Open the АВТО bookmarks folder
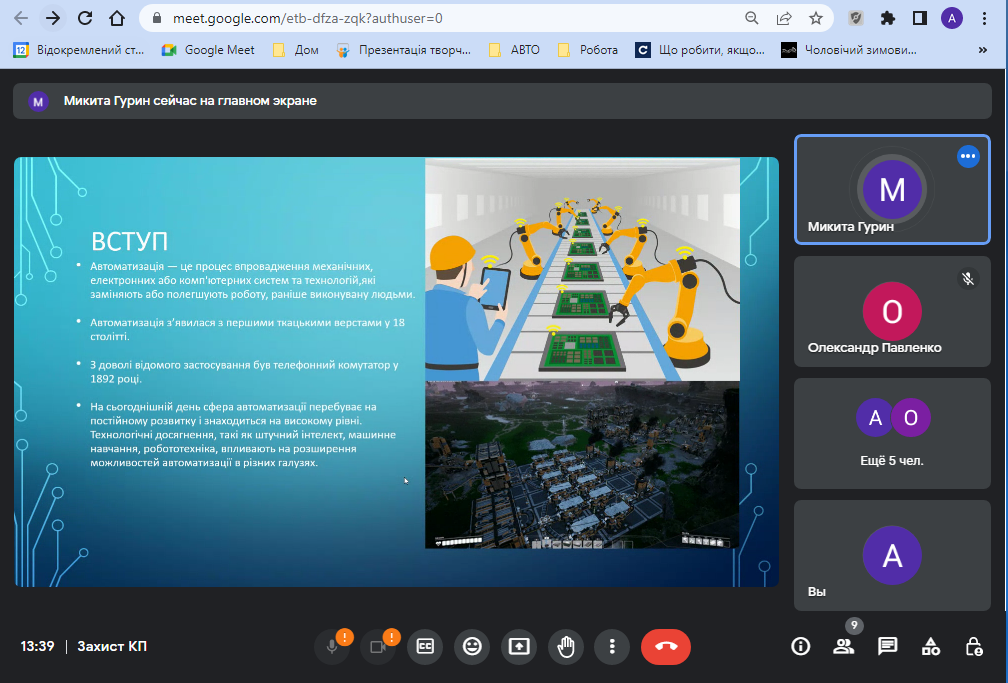This screenshot has height=683, width=1008. pos(518,49)
